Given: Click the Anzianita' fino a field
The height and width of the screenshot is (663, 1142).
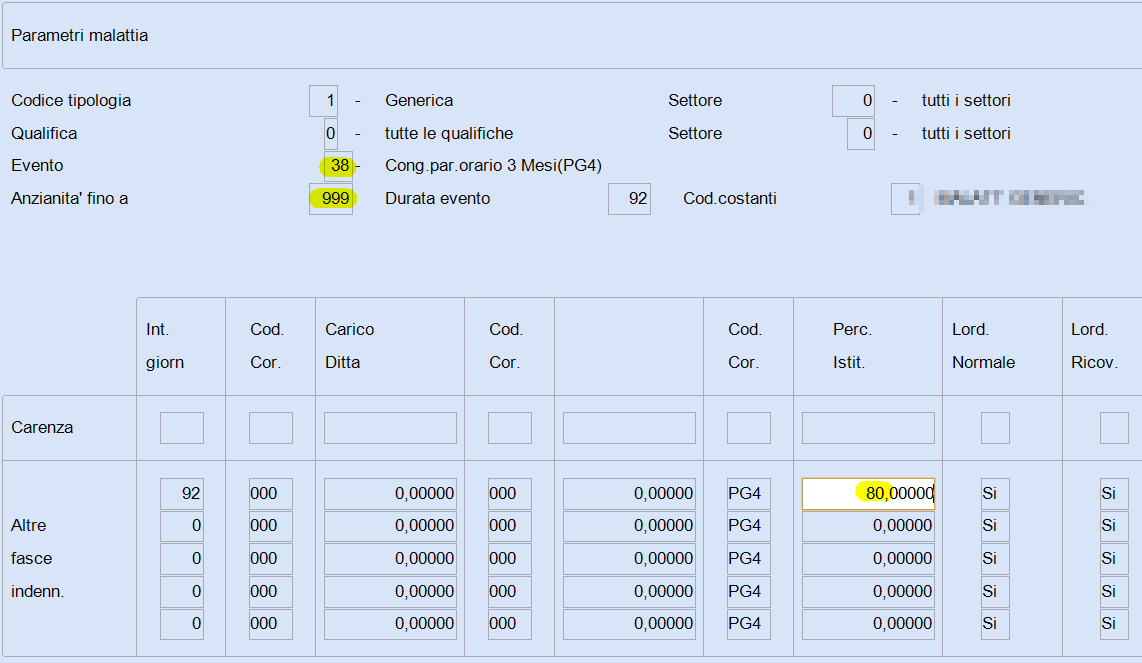Looking at the screenshot, I should 331,199.
